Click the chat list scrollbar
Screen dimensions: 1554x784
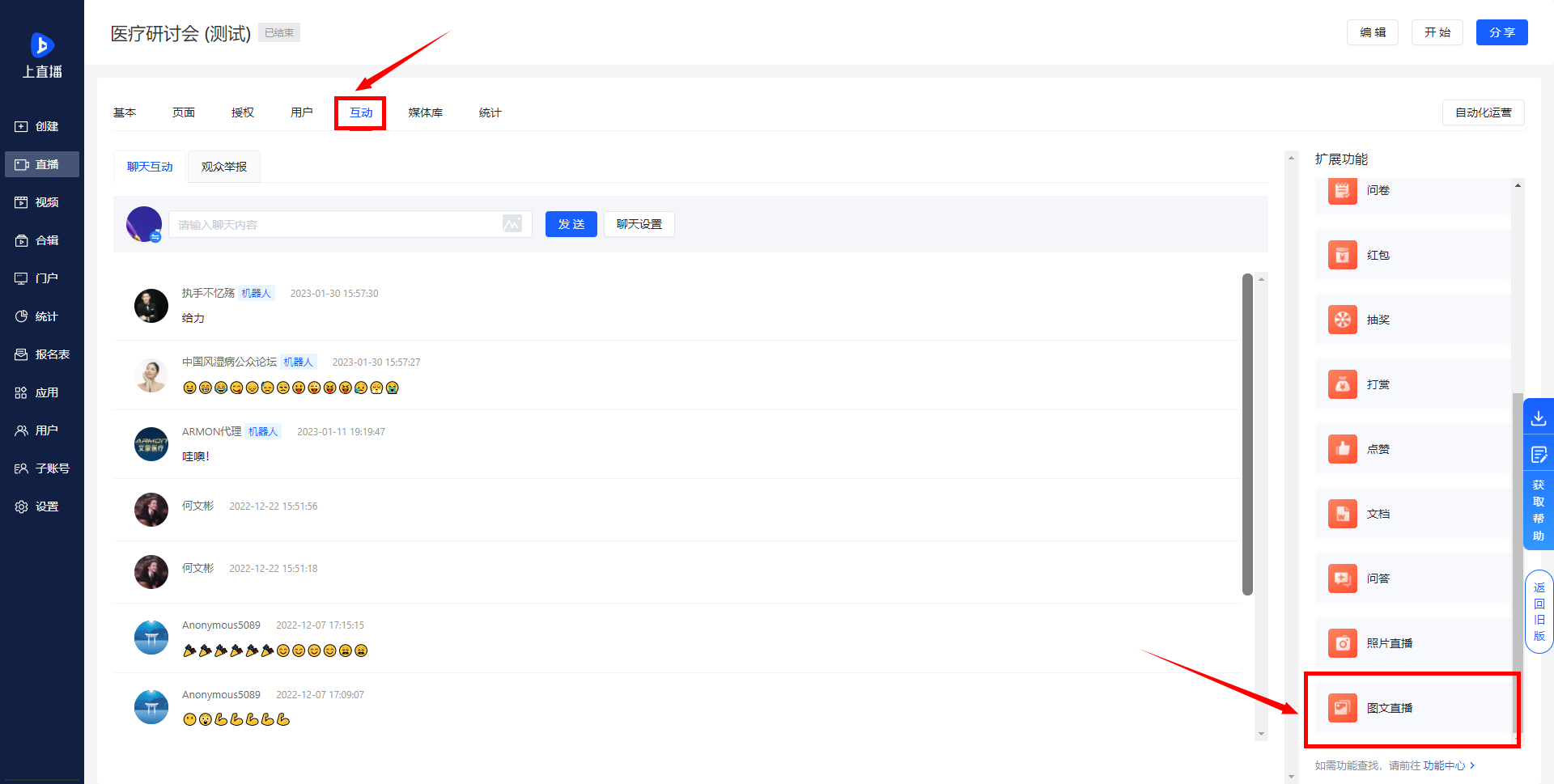pos(1247,434)
